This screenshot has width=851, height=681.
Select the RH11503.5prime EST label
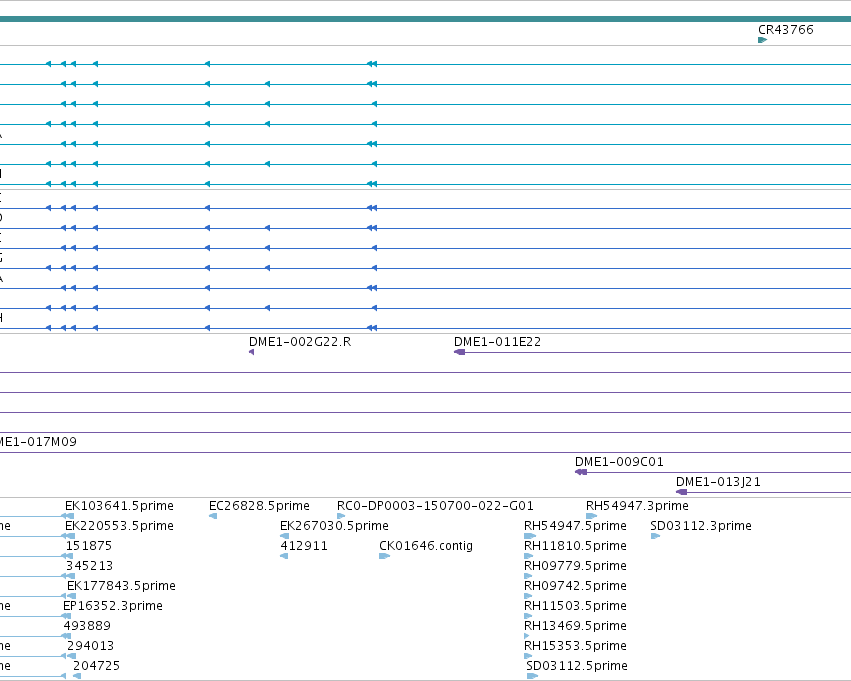click(575, 606)
